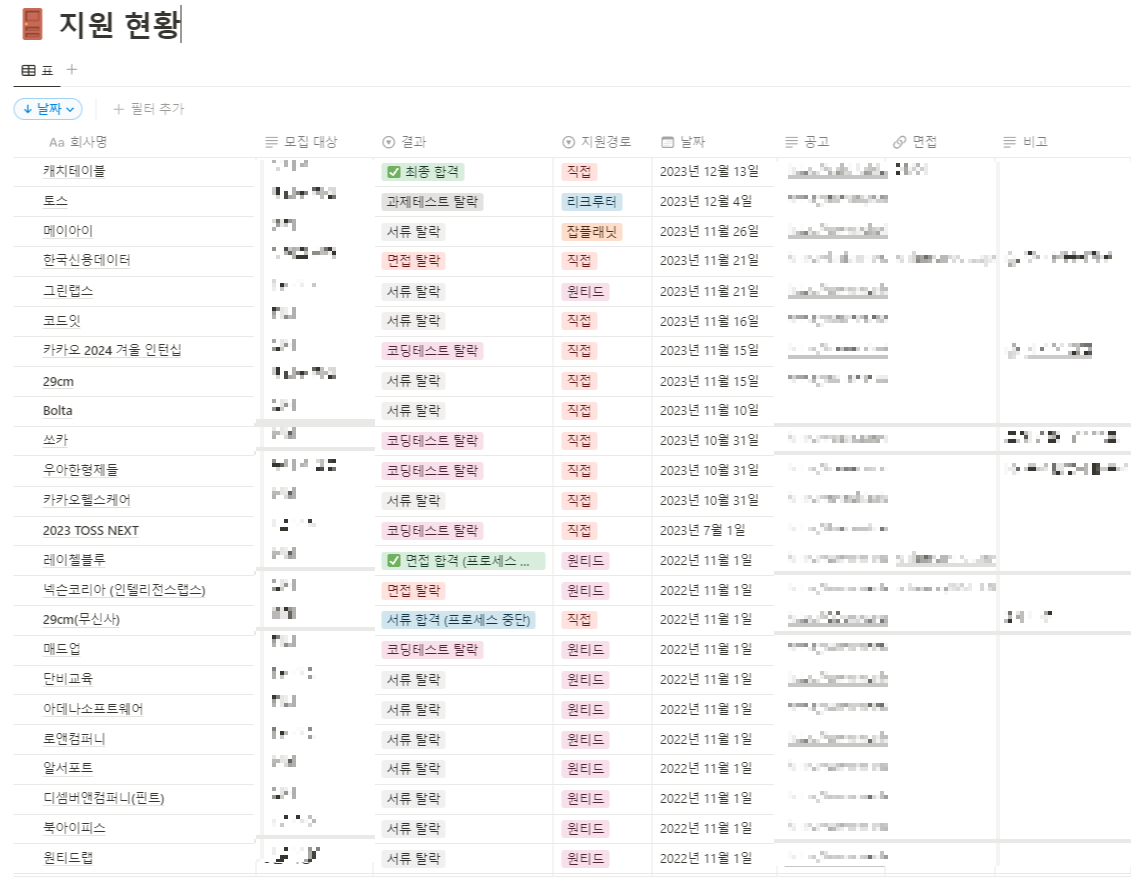Open 넥슨코리아 (인텔리전스랩스) row
The height and width of the screenshot is (879, 1131).
[x=124, y=590]
